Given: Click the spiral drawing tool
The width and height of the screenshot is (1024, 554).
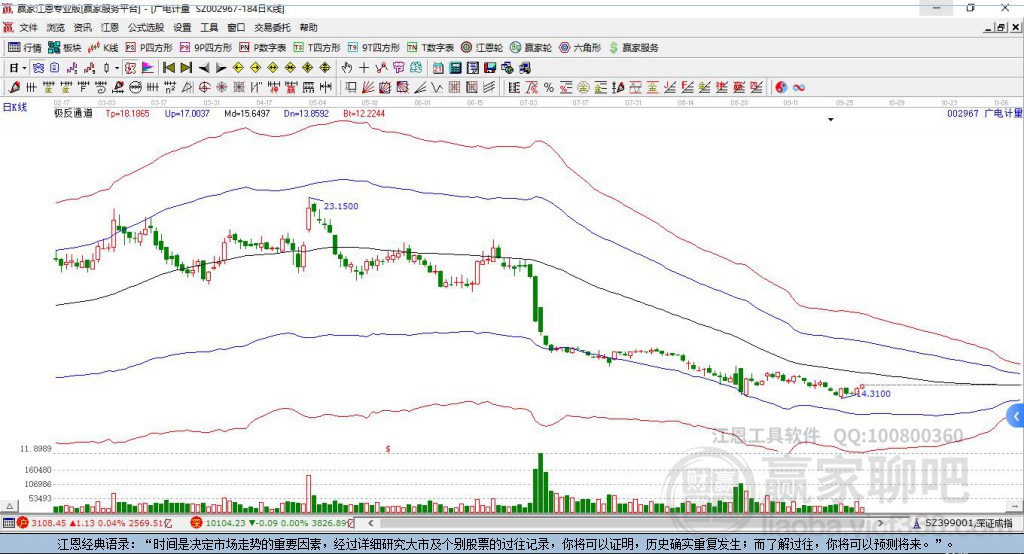Looking at the screenshot, I should (x=101, y=88).
